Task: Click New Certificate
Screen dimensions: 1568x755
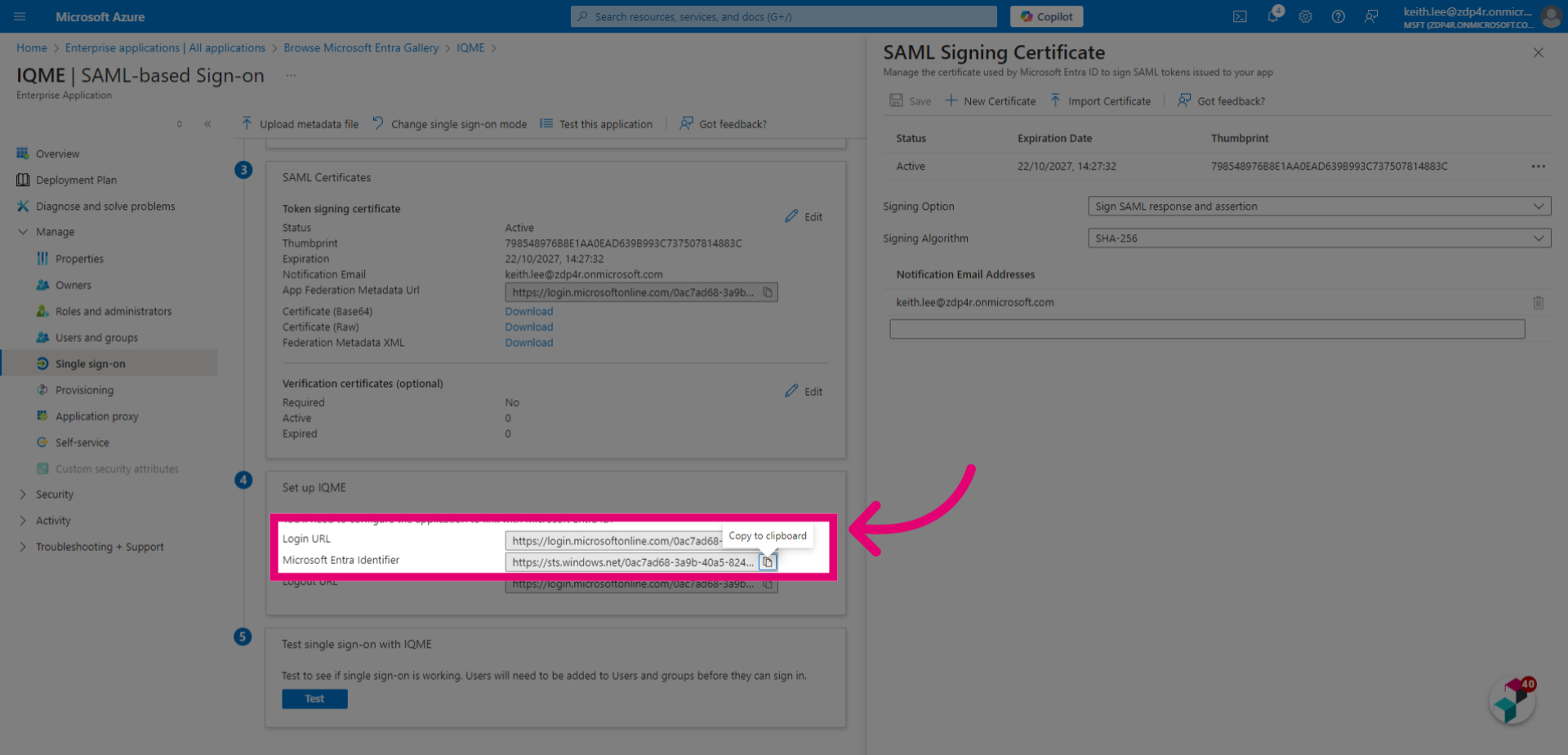Action: click(991, 101)
